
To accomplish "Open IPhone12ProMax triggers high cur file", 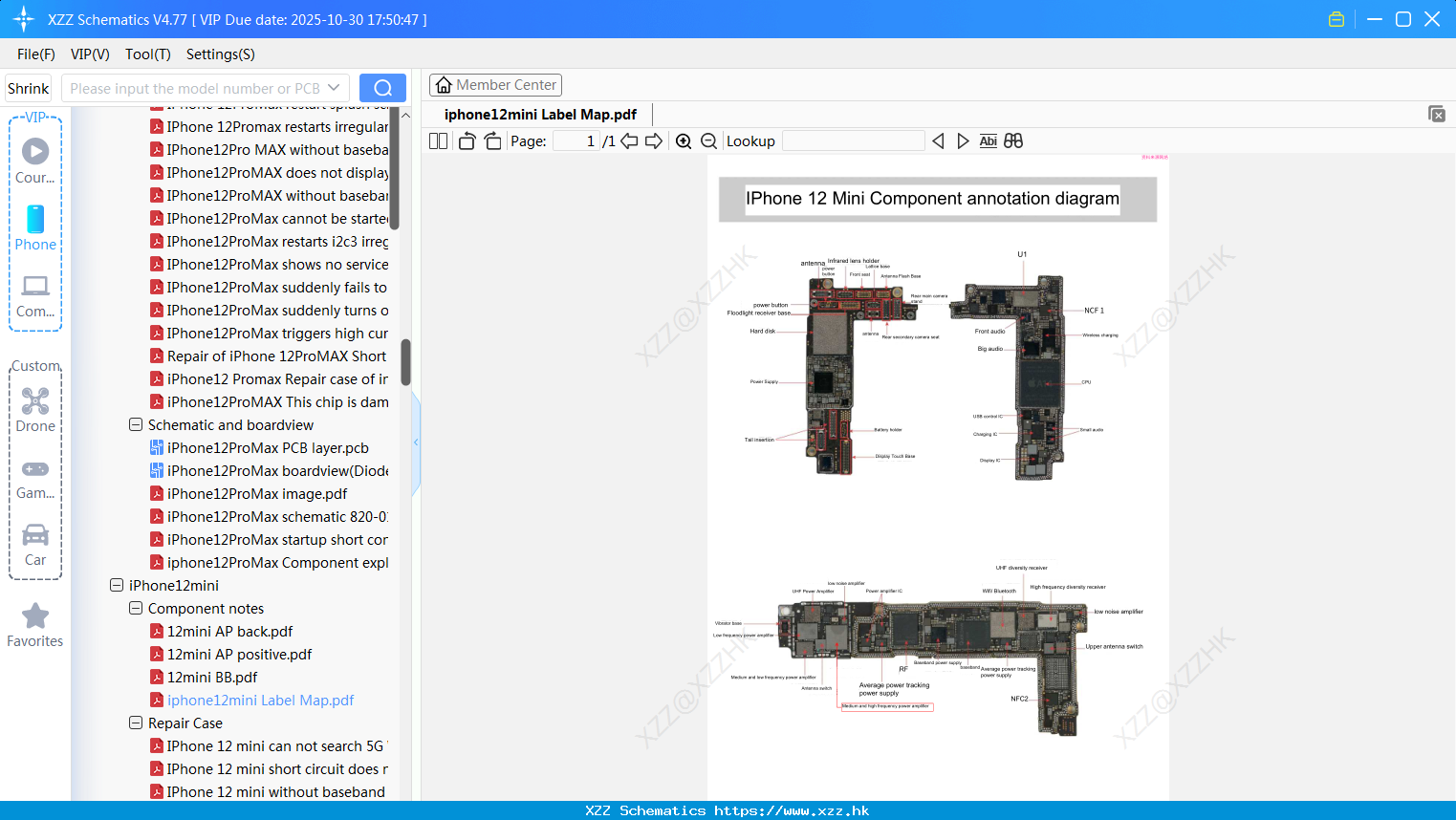I will [x=269, y=334].
